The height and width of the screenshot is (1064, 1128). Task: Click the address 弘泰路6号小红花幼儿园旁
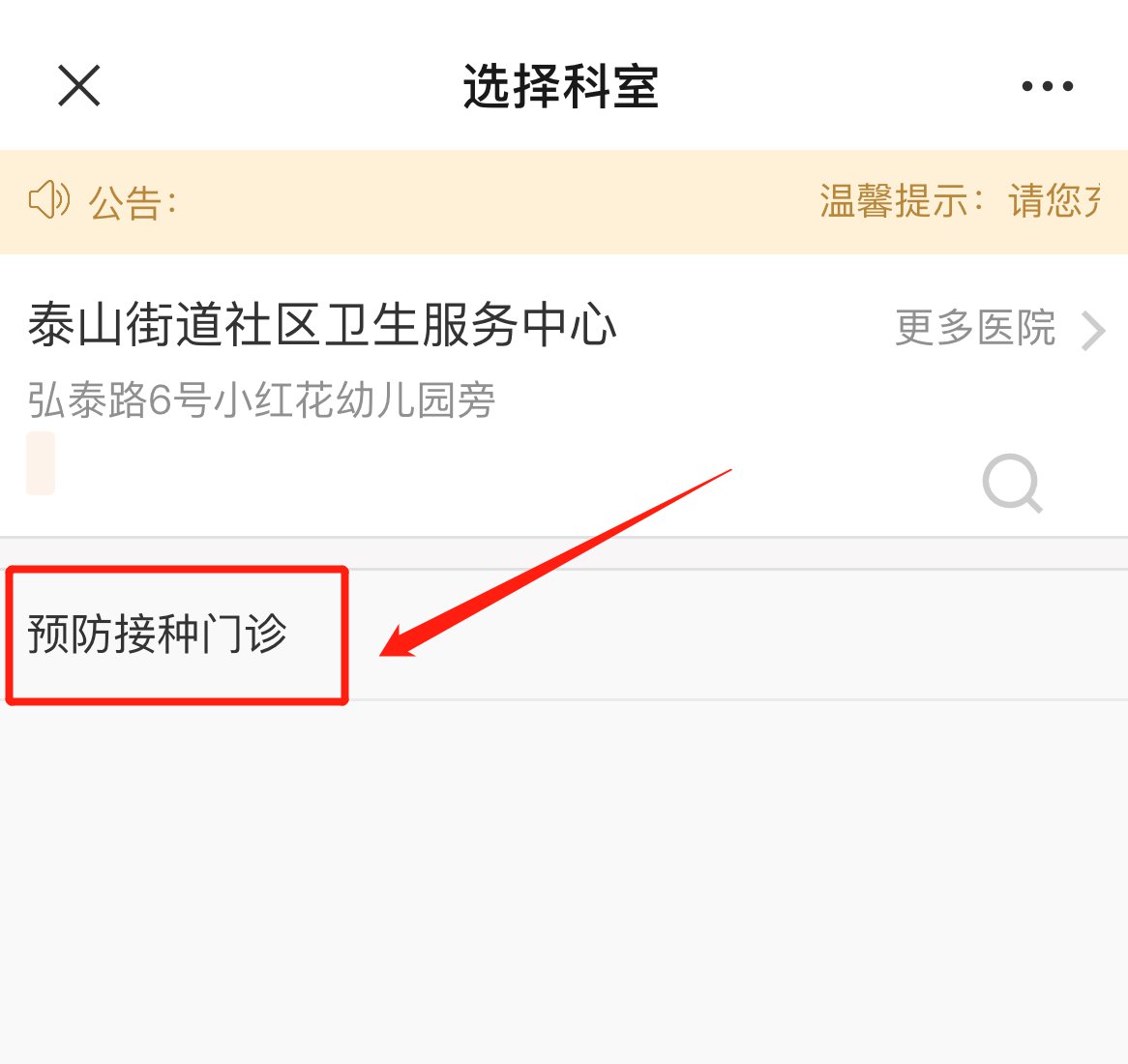pos(261,400)
